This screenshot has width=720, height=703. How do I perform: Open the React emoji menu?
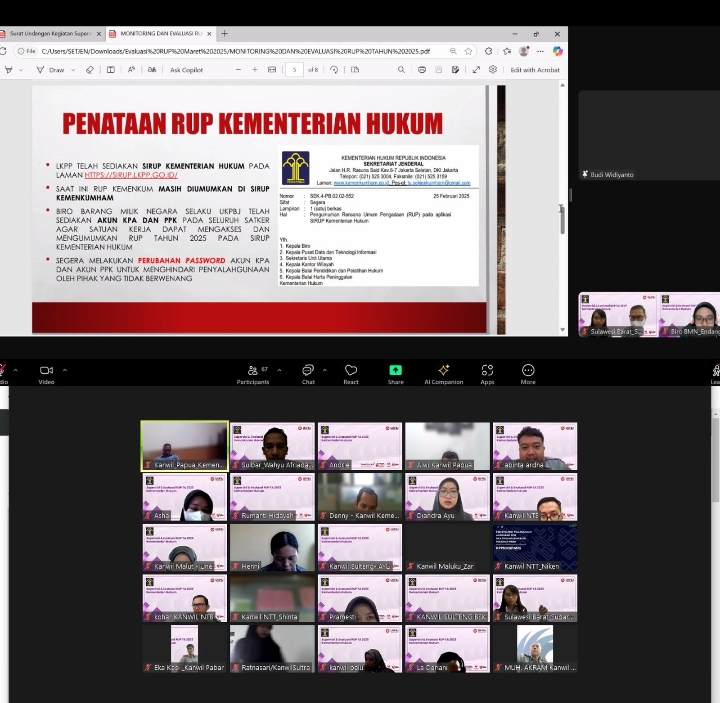click(x=351, y=373)
